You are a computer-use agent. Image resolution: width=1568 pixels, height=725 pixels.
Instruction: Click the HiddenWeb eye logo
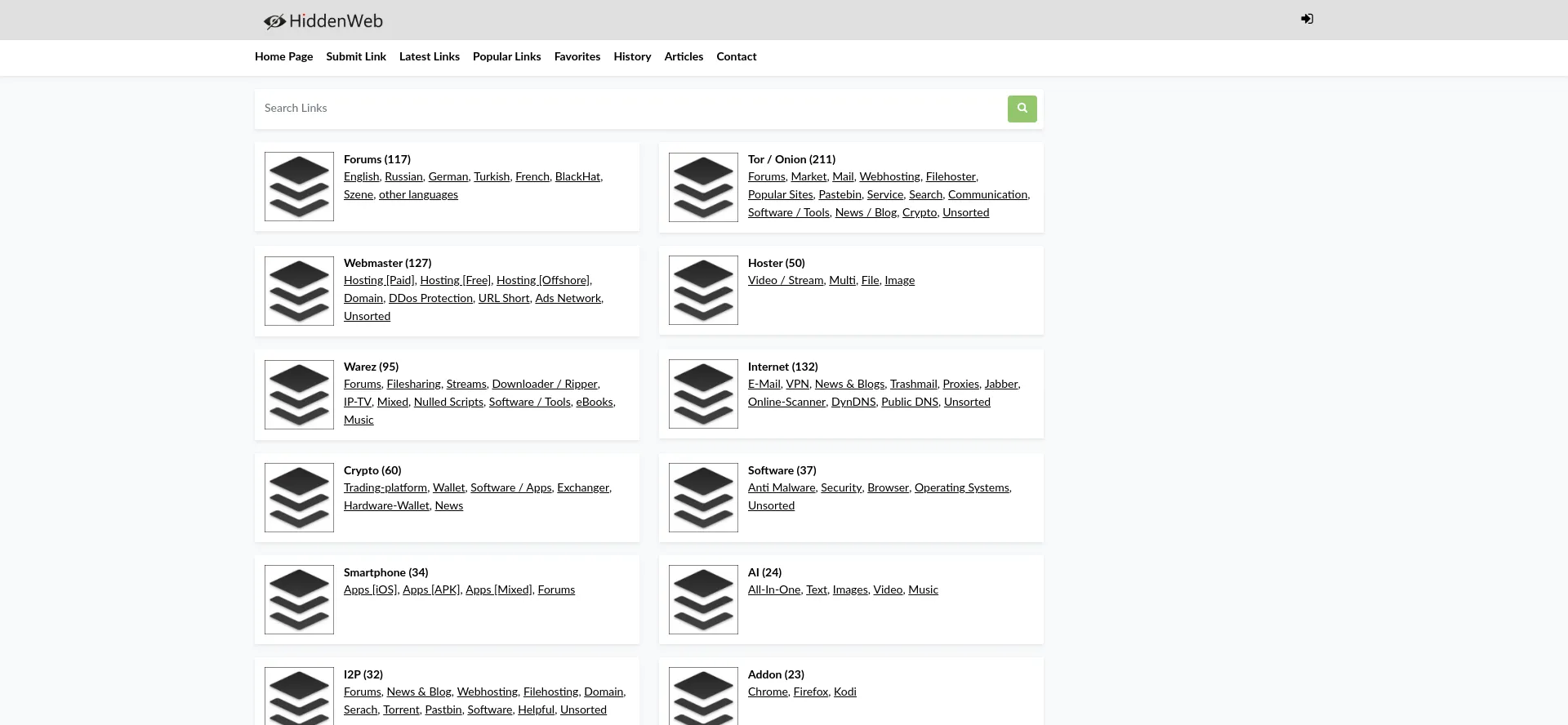[x=323, y=21]
